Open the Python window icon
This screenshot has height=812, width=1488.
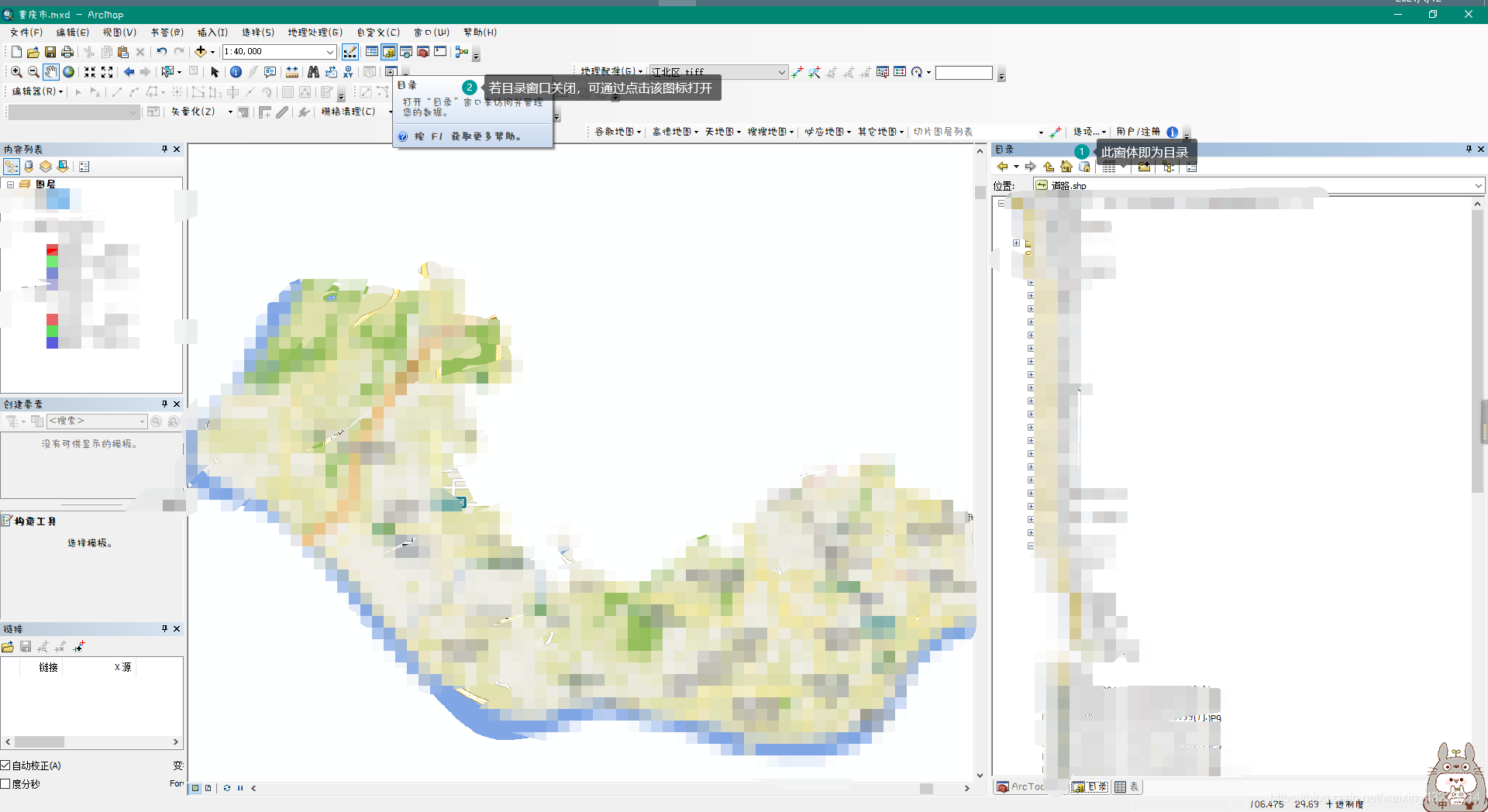(440, 52)
